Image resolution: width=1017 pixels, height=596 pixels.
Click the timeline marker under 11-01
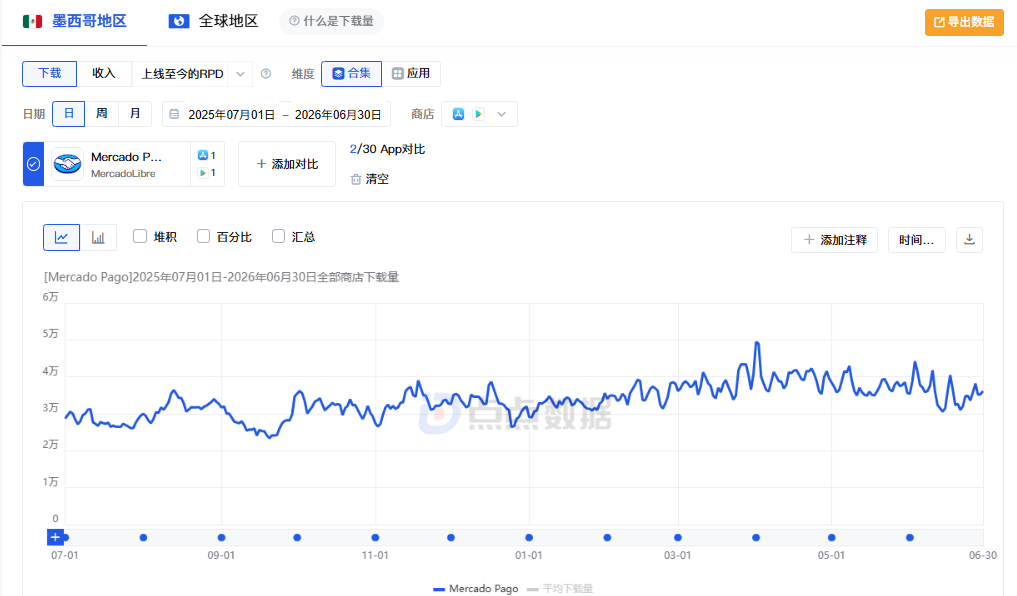376,538
